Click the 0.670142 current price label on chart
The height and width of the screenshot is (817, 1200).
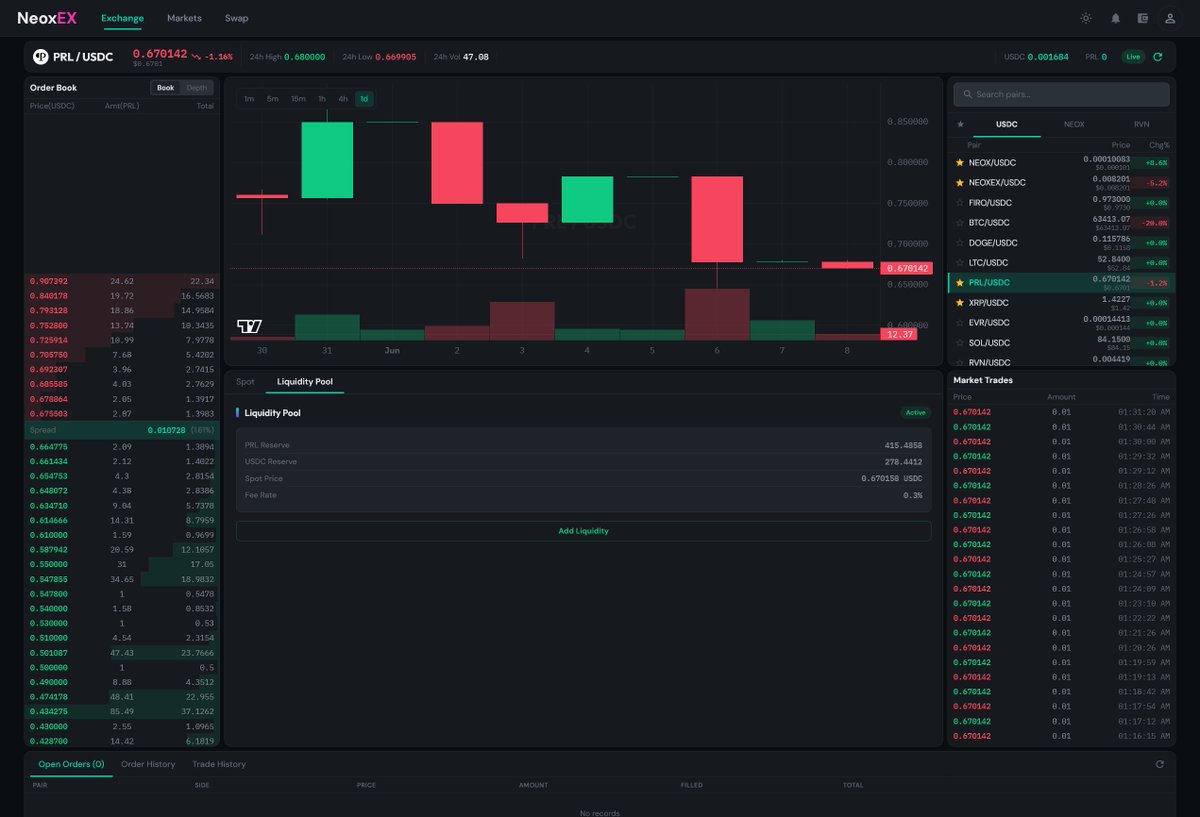click(x=906, y=268)
